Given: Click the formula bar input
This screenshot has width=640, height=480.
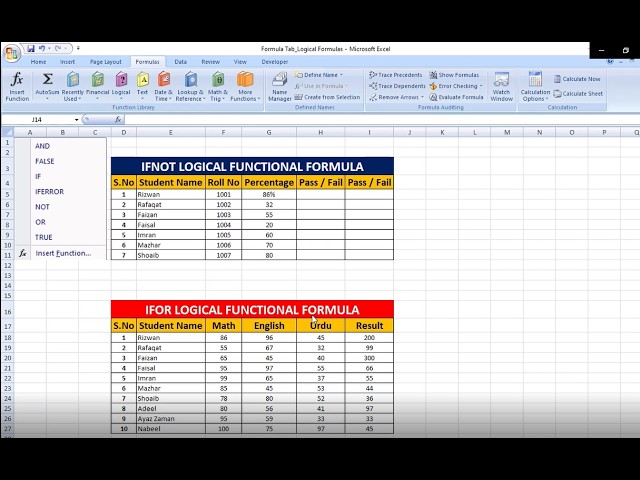Looking at the screenshot, I should (x=380, y=120).
